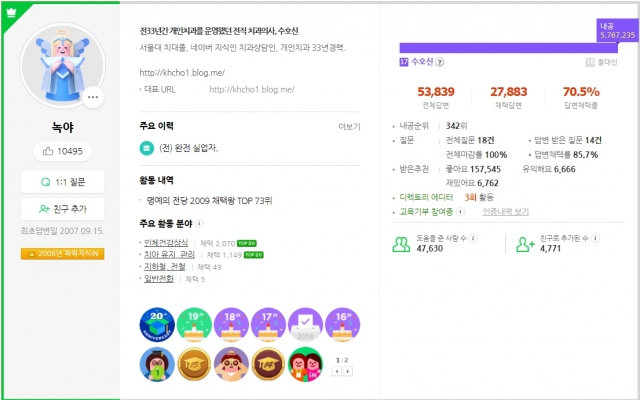Open the gold 1/5 graduation cap badge
This screenshot has height=400, width=640.
[194, 364]
